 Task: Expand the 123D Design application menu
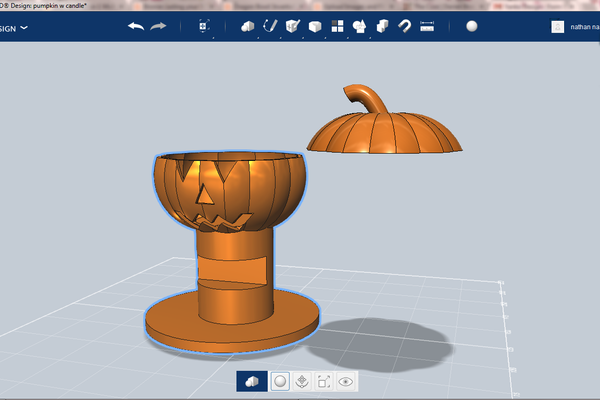tap(14, 27)
